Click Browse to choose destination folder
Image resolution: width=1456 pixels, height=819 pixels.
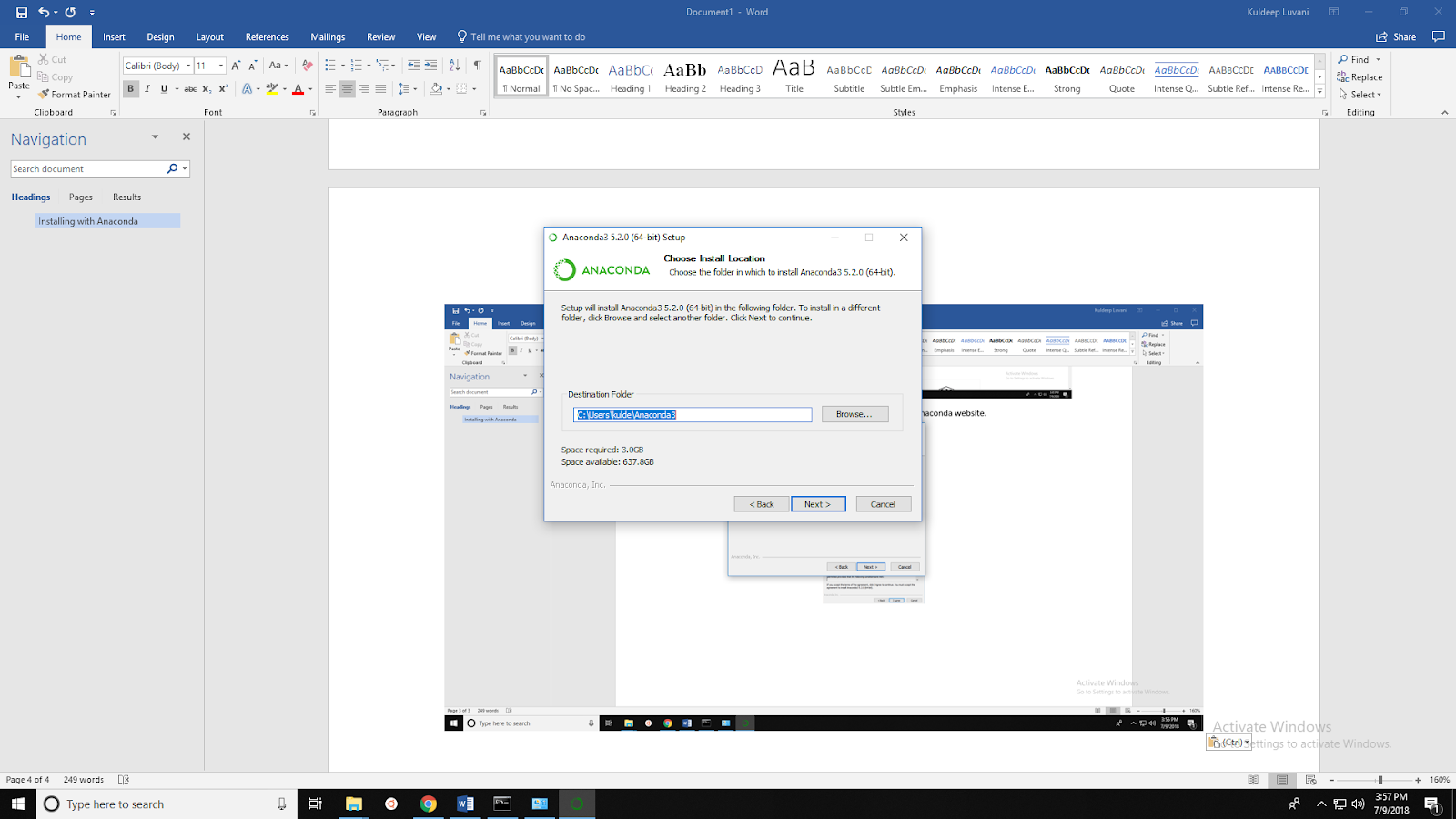tap(854, 414)
